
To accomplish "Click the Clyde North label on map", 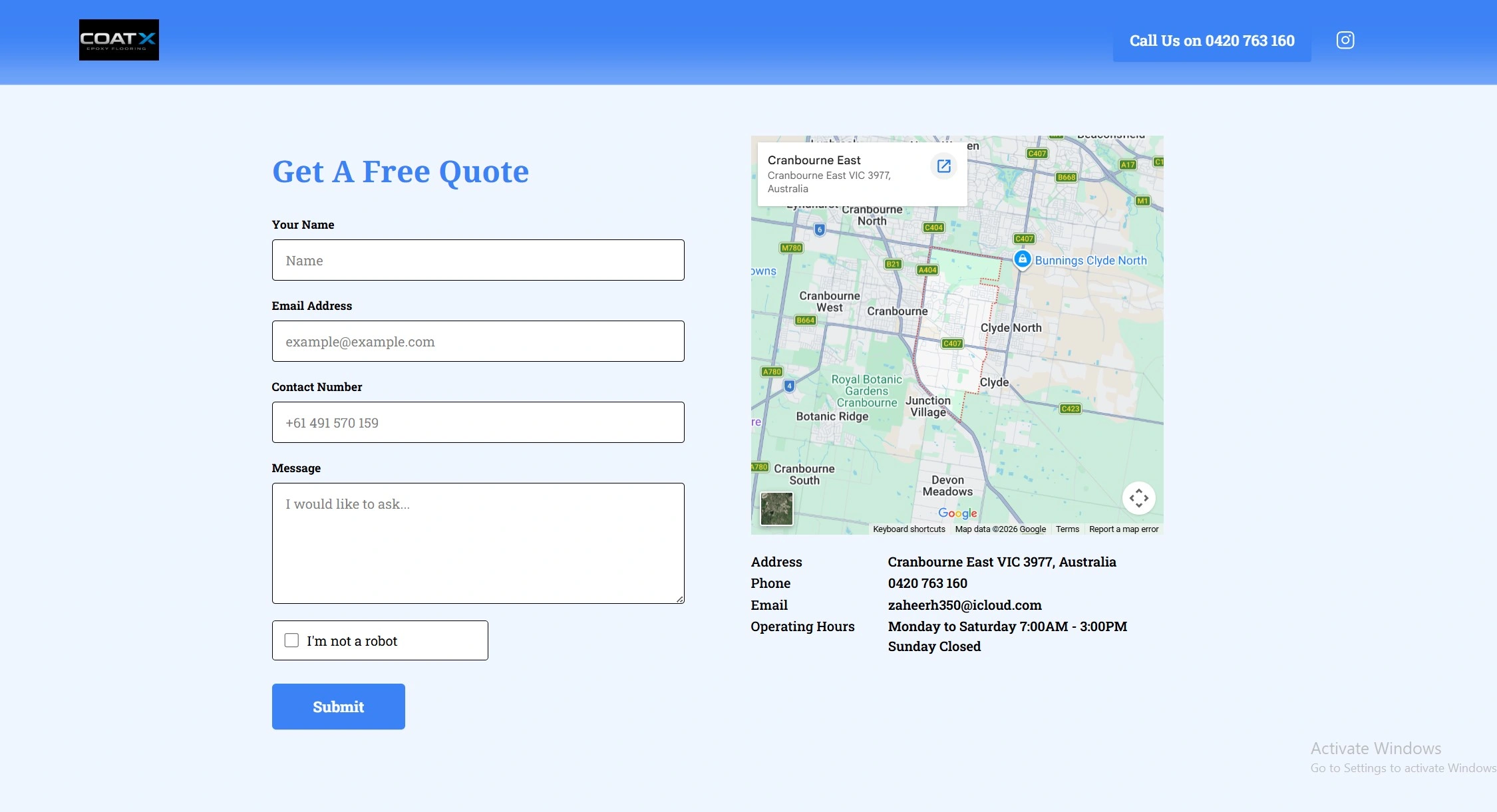I will tap(1011, 328).
